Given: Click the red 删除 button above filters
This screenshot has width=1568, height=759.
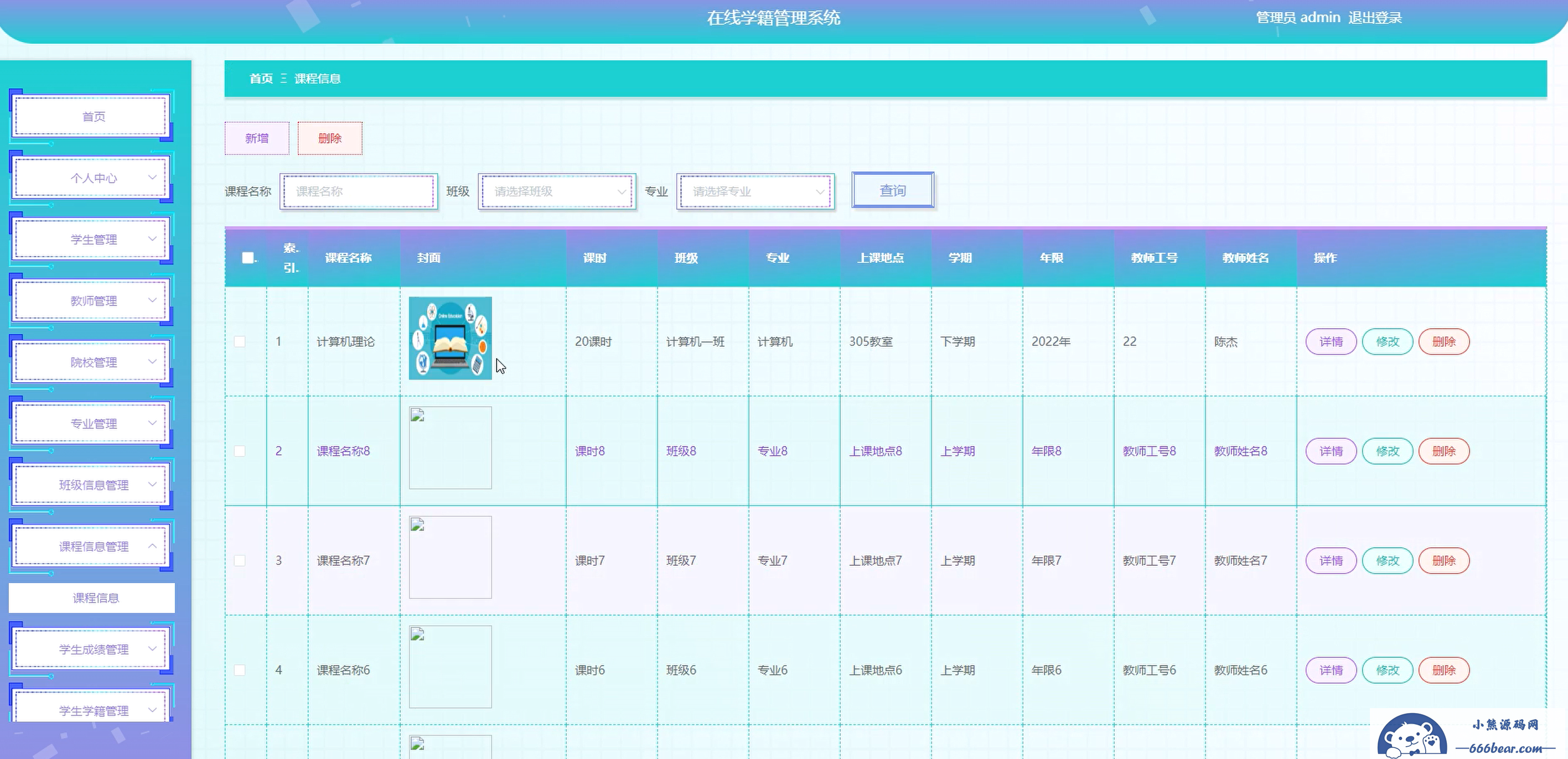Looking at the screenshot, I should tap(330, 138).
